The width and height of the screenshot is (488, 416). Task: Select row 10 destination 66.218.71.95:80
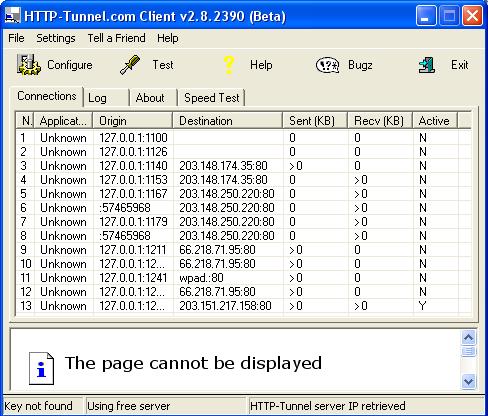pyautogui.click(x=217, y=264)
